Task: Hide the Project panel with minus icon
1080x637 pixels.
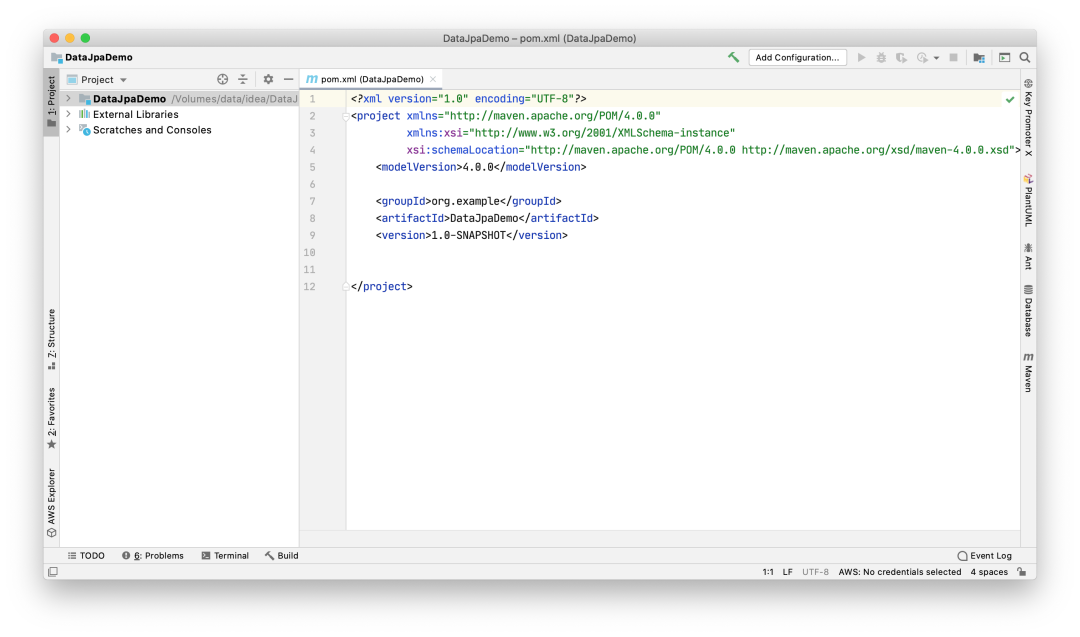Action: tap(288, 79)
